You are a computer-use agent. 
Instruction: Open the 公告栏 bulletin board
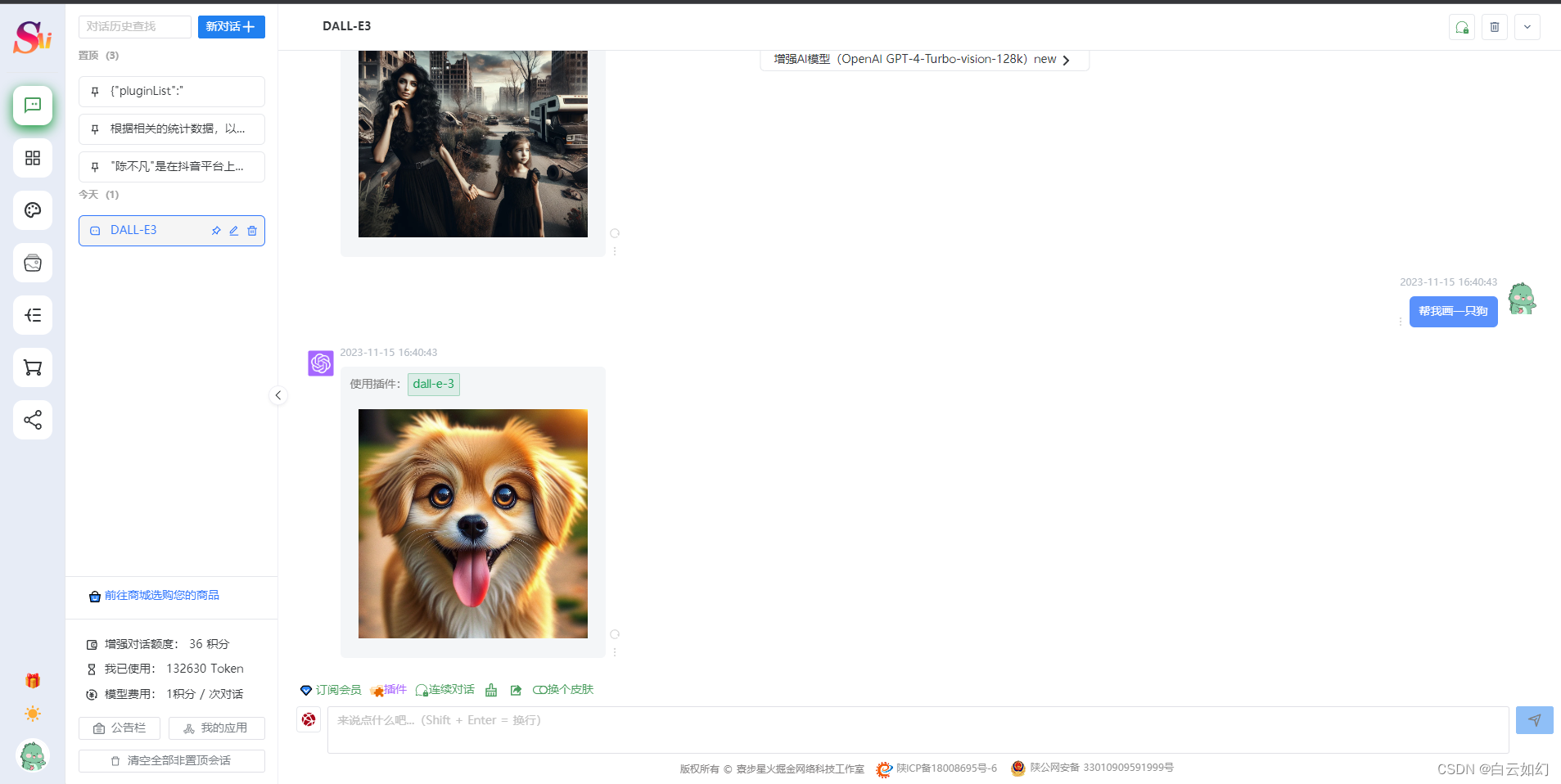[120, 728]
